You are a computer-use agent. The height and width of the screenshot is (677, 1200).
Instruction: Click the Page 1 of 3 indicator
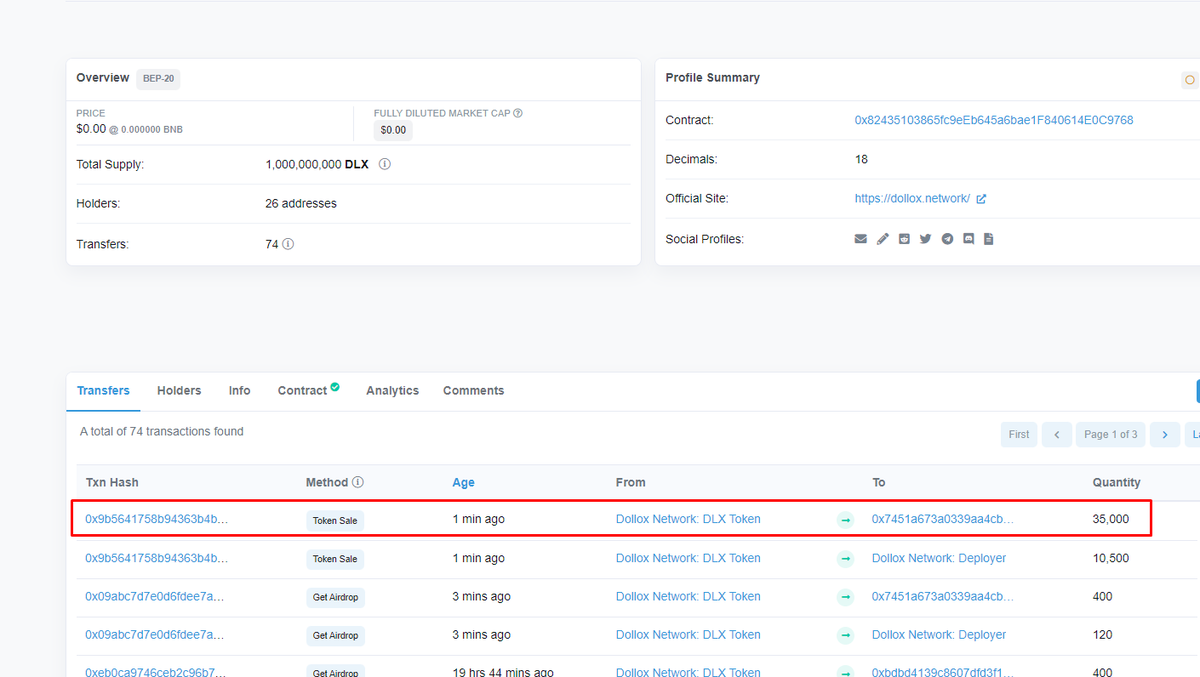click(1111, 434)
